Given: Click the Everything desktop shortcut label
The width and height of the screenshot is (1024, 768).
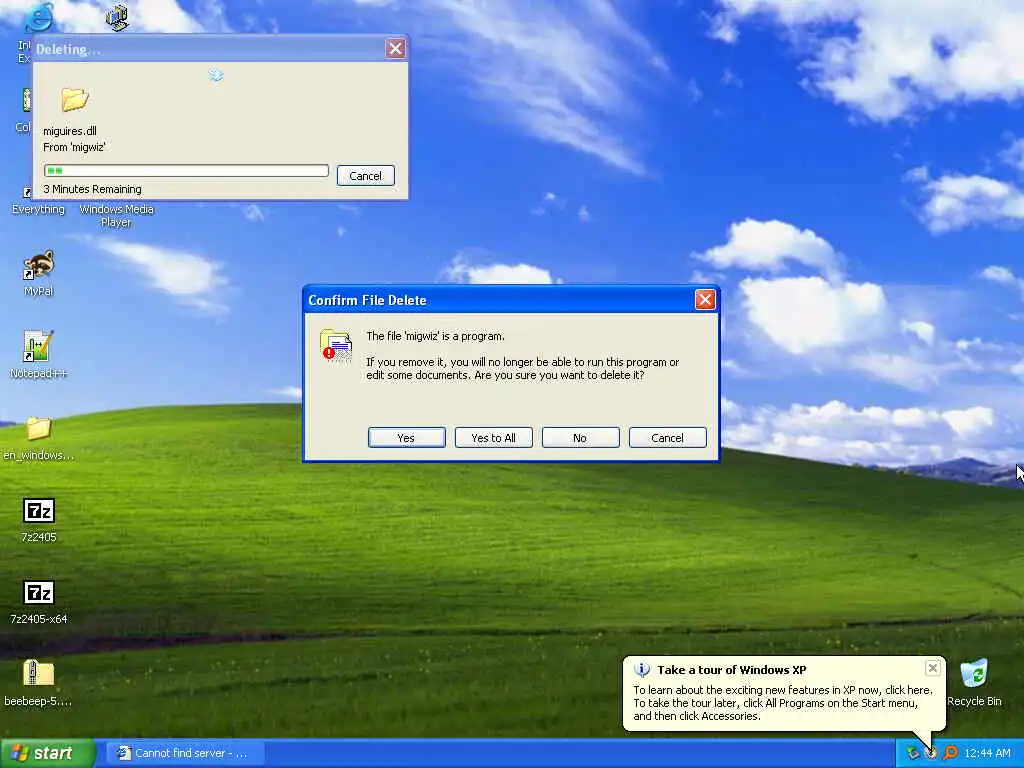Looking at the screenshot, I should (x=39, y=209).
